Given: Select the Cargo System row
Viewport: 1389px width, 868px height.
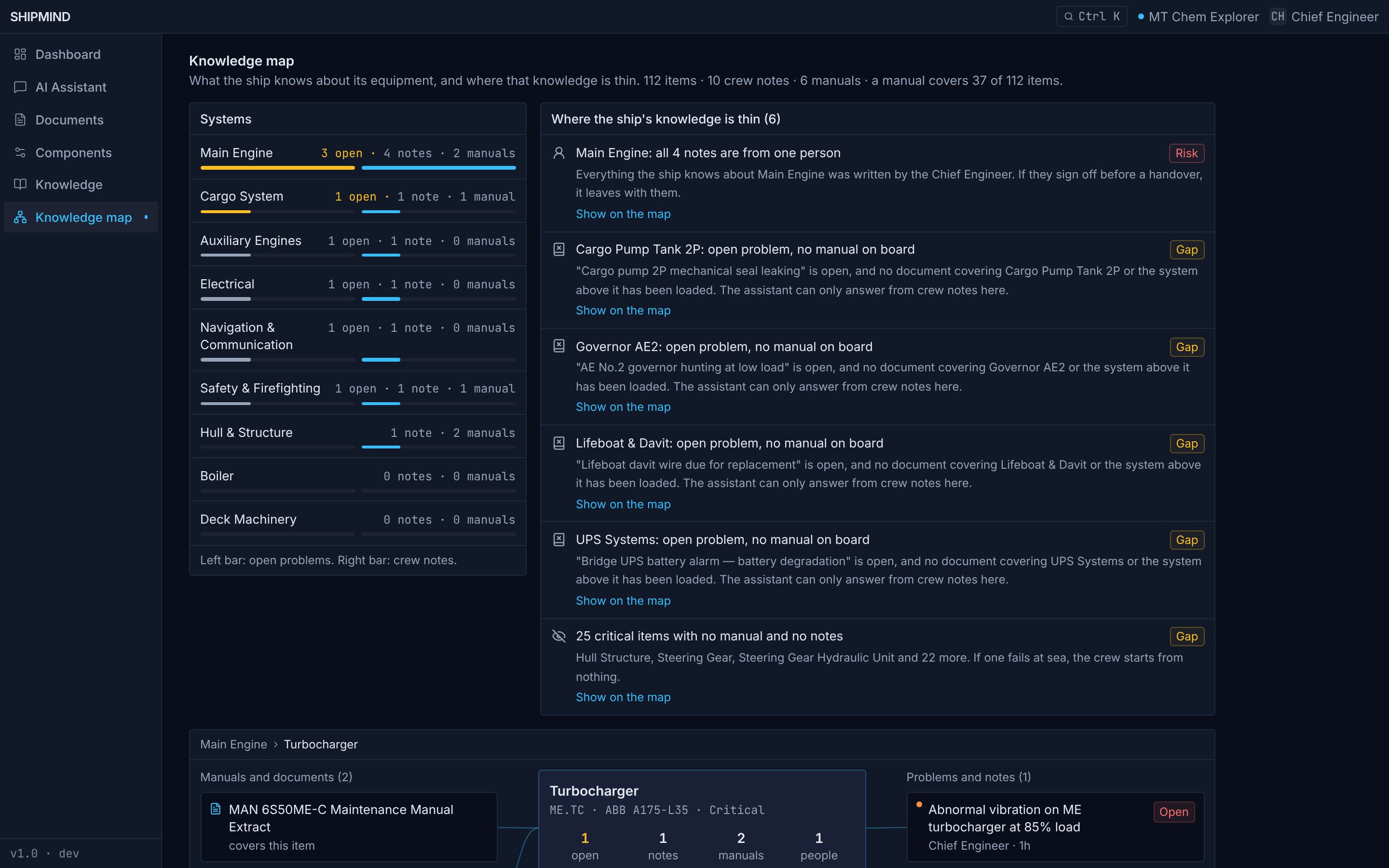Looking at the screenshot, I should click(x=357, y=200).
